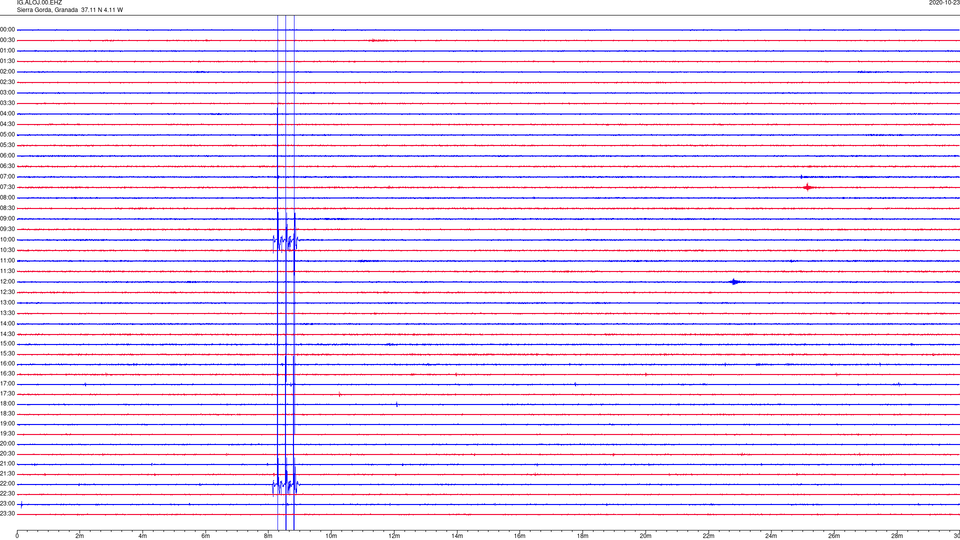960x540 pixels.
Task: Select the 02:00 row label
Action: pyautogui.click(x=7, y=72)
